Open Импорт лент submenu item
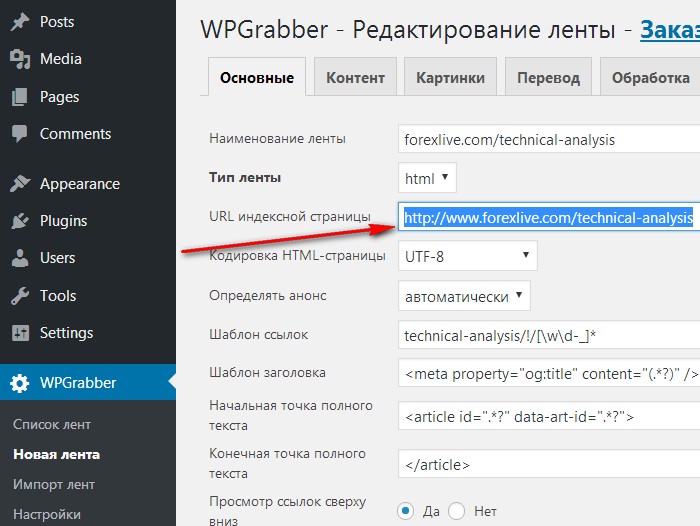700x526 pixels. pos(54,484)
